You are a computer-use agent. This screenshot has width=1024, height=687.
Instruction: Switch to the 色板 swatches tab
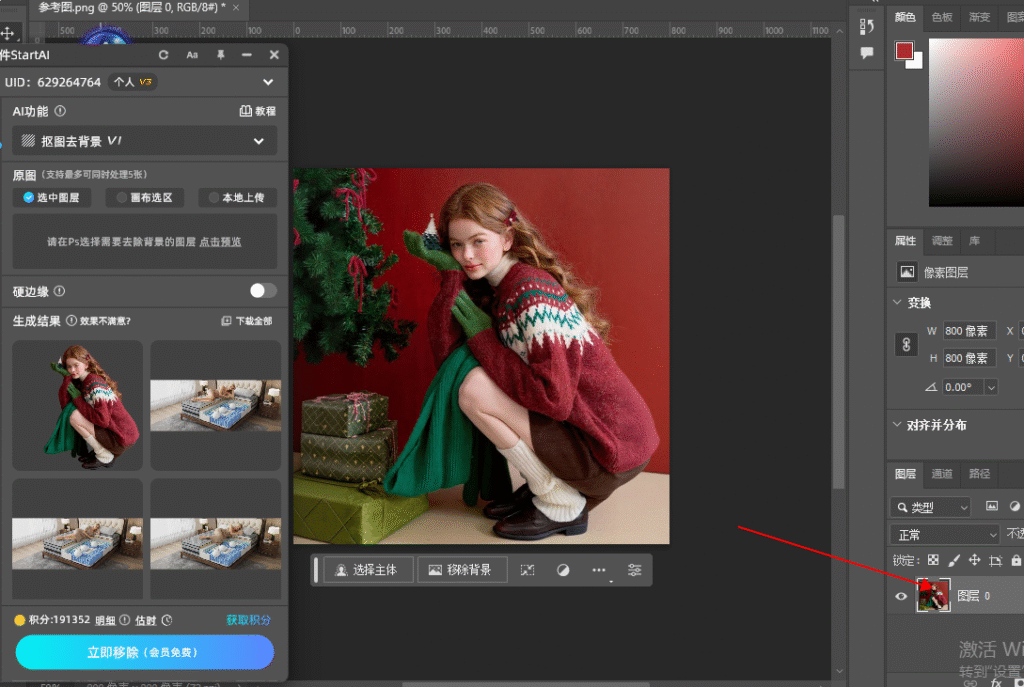pyautogui.click(x=941, y=17)
